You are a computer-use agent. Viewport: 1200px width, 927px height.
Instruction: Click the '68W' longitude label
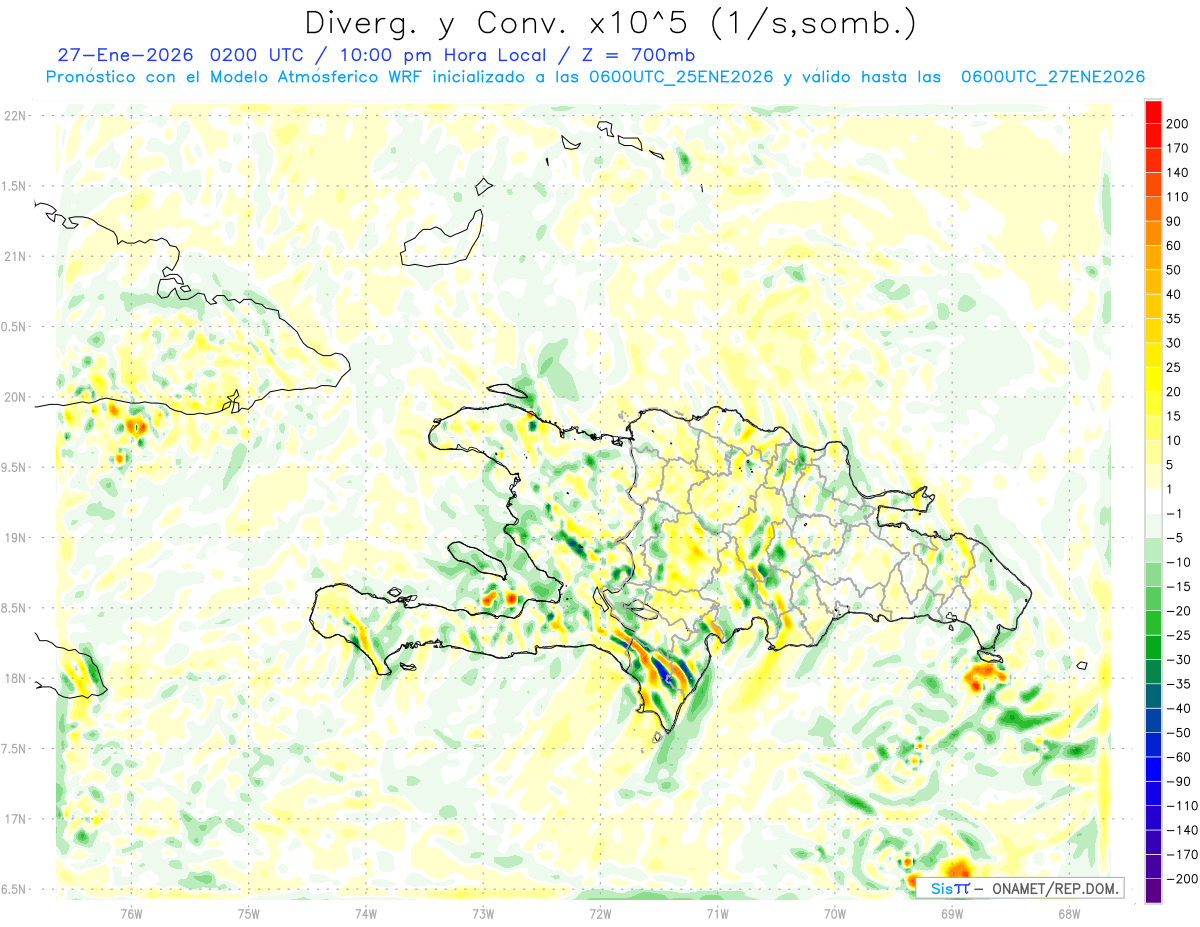pyautogui.click(x=1068, y=913)
